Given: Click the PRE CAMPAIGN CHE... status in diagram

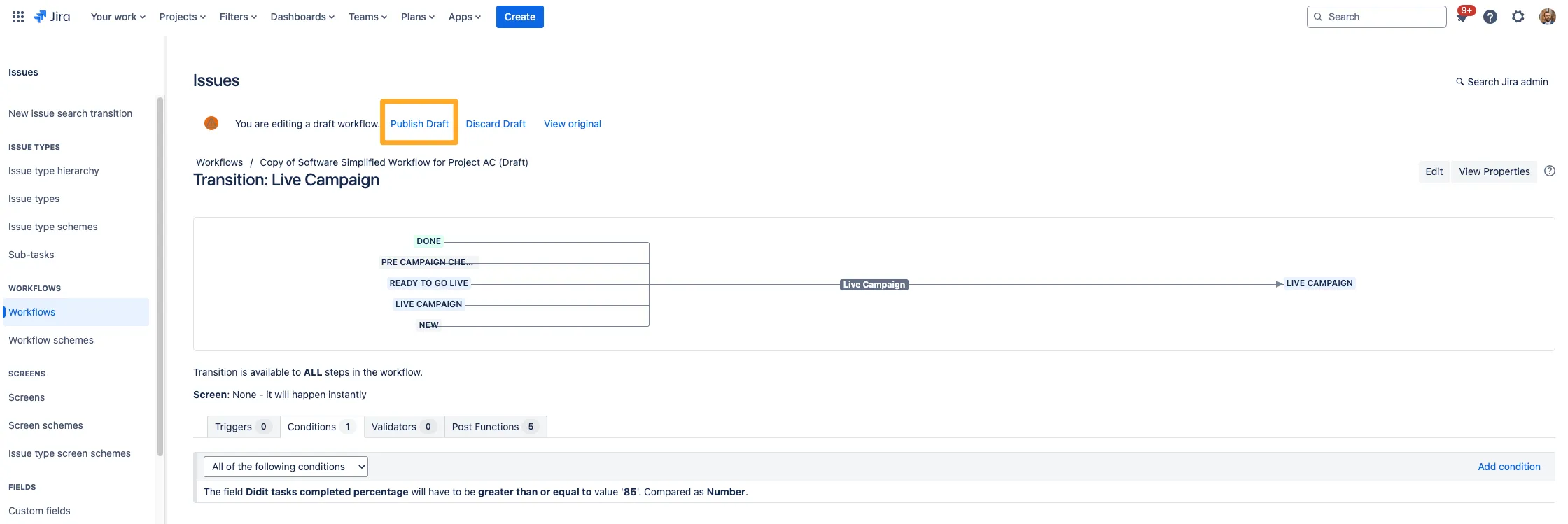Looking at the screenshot, I should (427, 262).
